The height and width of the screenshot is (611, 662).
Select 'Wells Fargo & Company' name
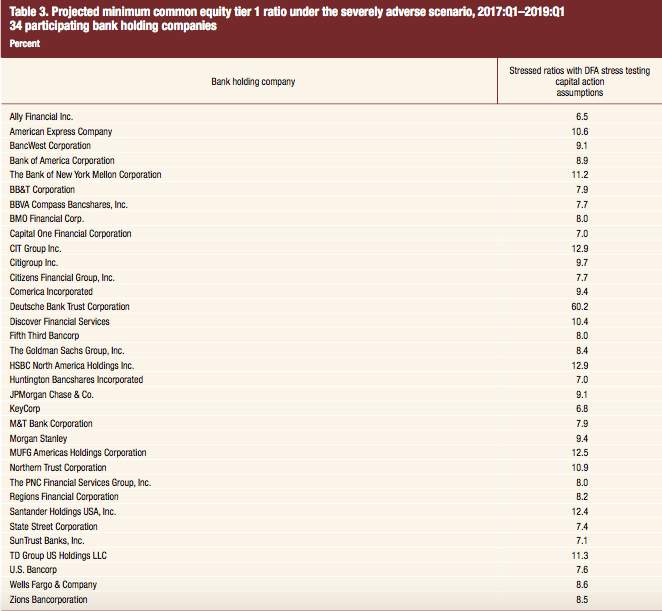[53, 584]
